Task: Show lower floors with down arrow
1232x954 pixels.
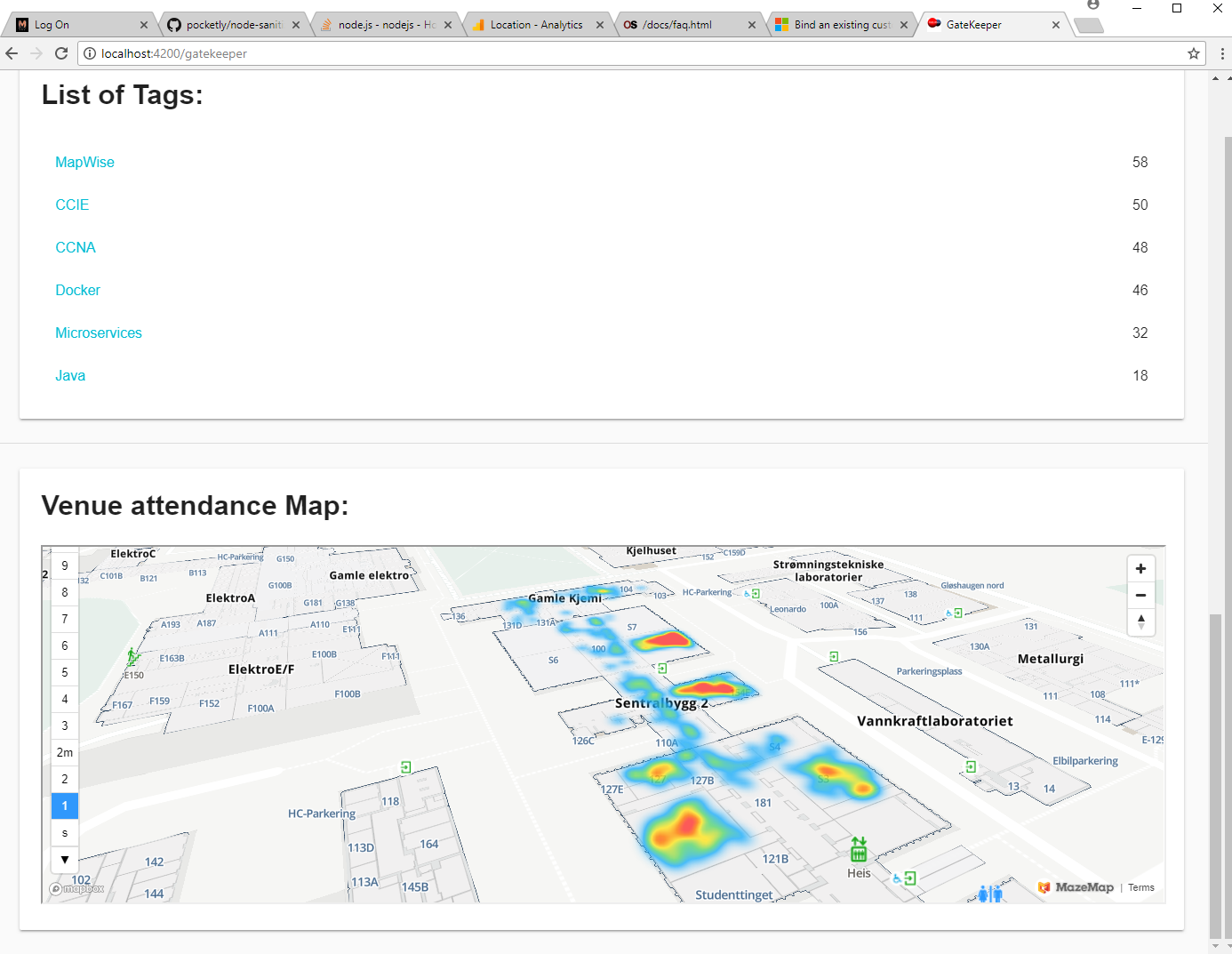Action: pyautogui.click(x=65, y=860)
